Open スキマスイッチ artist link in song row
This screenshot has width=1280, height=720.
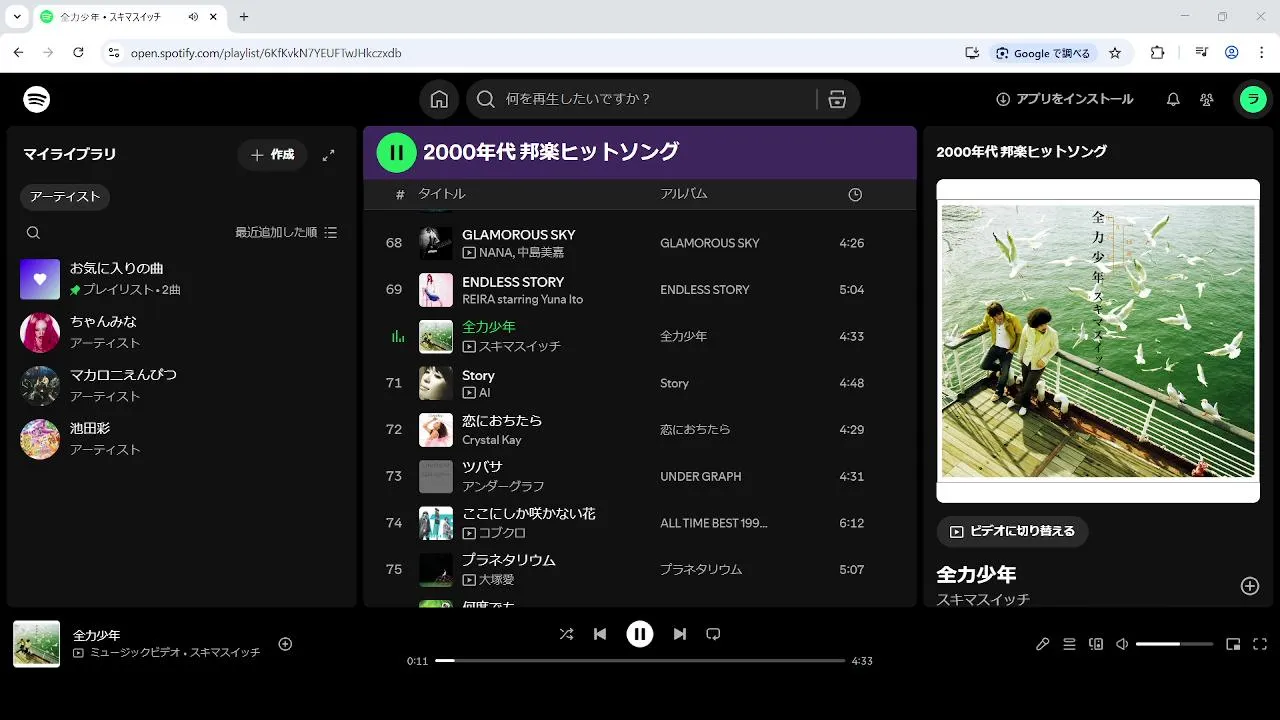click(x=519, y=346)
